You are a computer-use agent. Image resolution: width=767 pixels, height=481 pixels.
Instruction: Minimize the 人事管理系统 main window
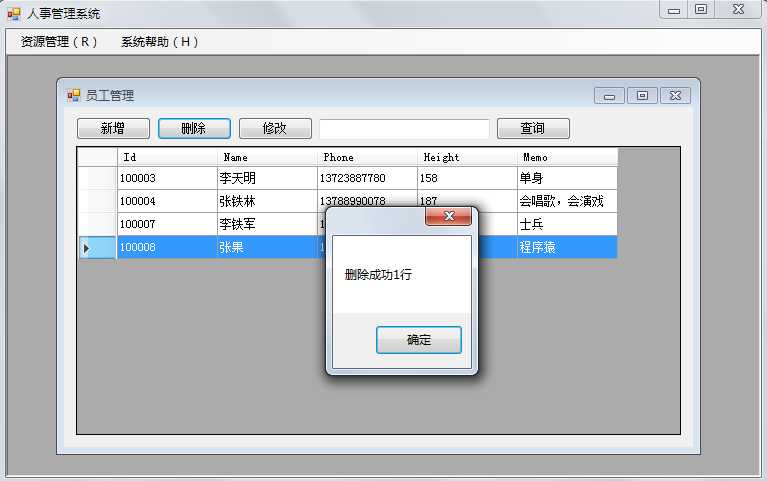click(674, 10)
